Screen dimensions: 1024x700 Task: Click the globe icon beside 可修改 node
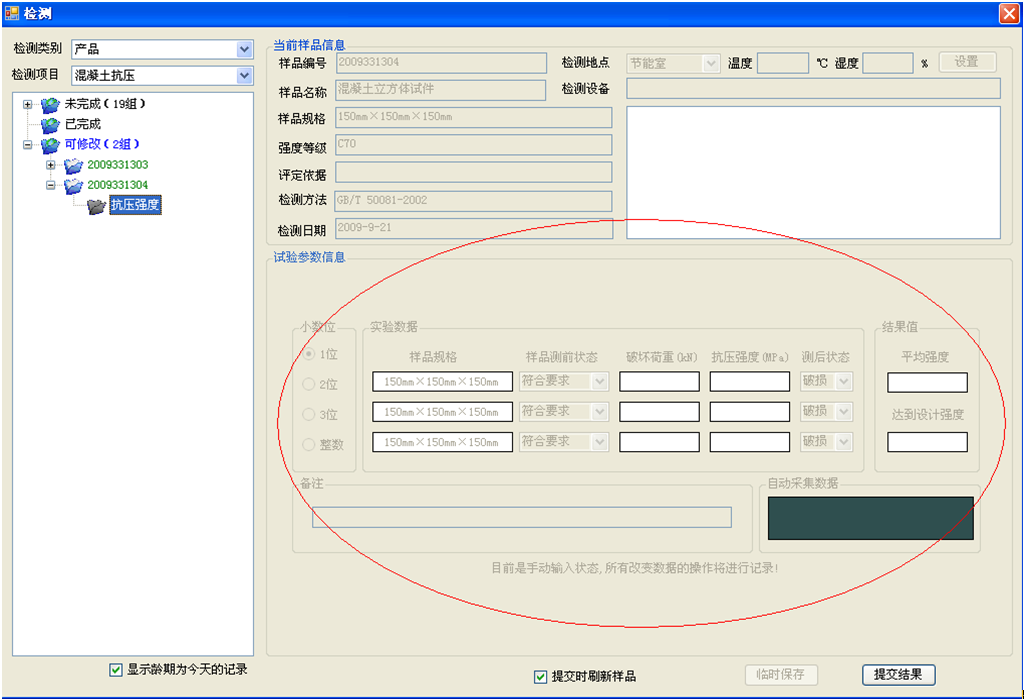(50, 145)
